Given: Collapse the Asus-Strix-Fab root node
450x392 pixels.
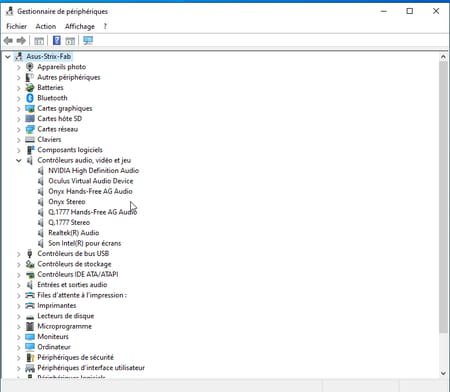Looking at the screenshot, I should [8, 57].
